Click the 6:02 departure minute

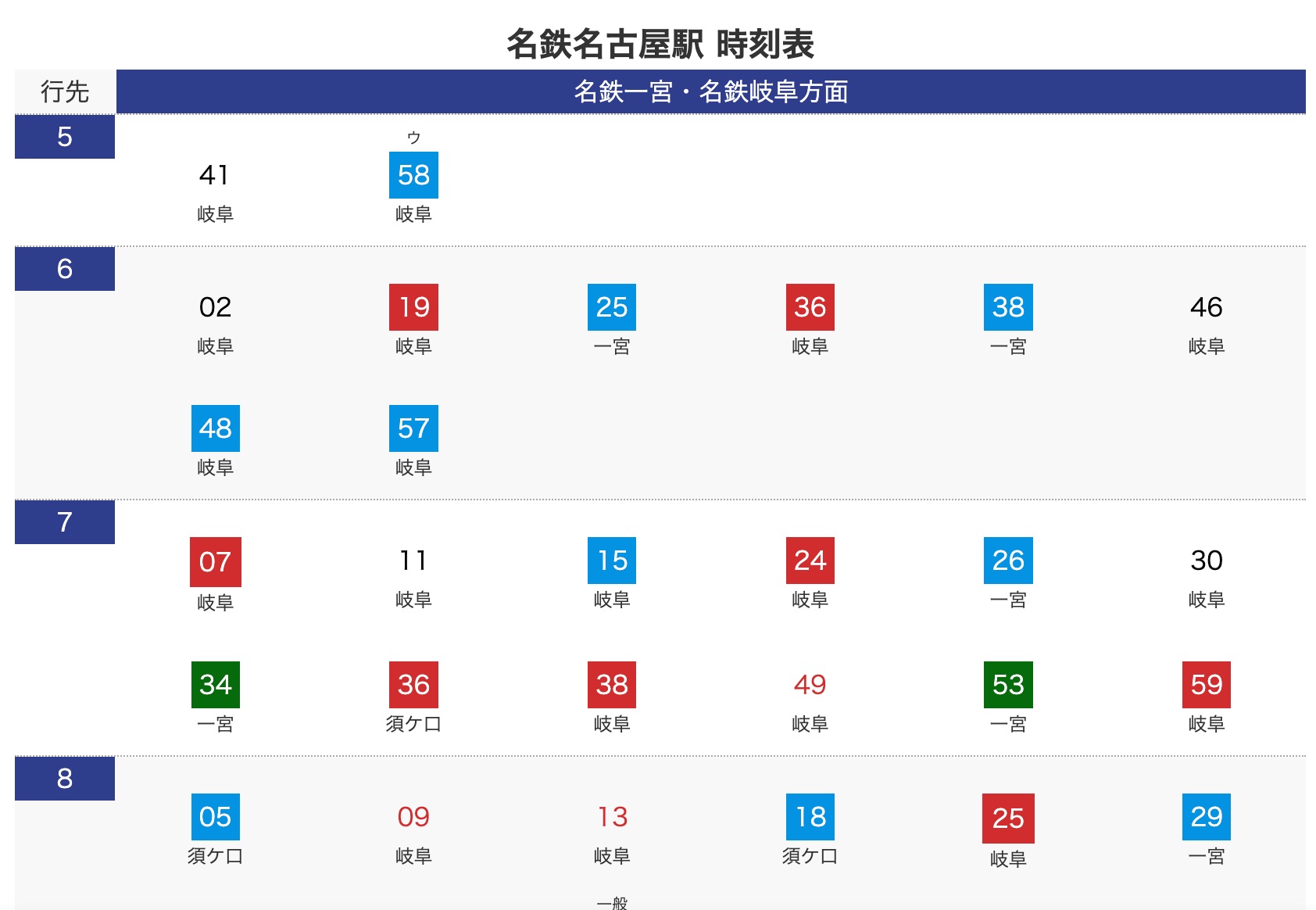point(215,307)
